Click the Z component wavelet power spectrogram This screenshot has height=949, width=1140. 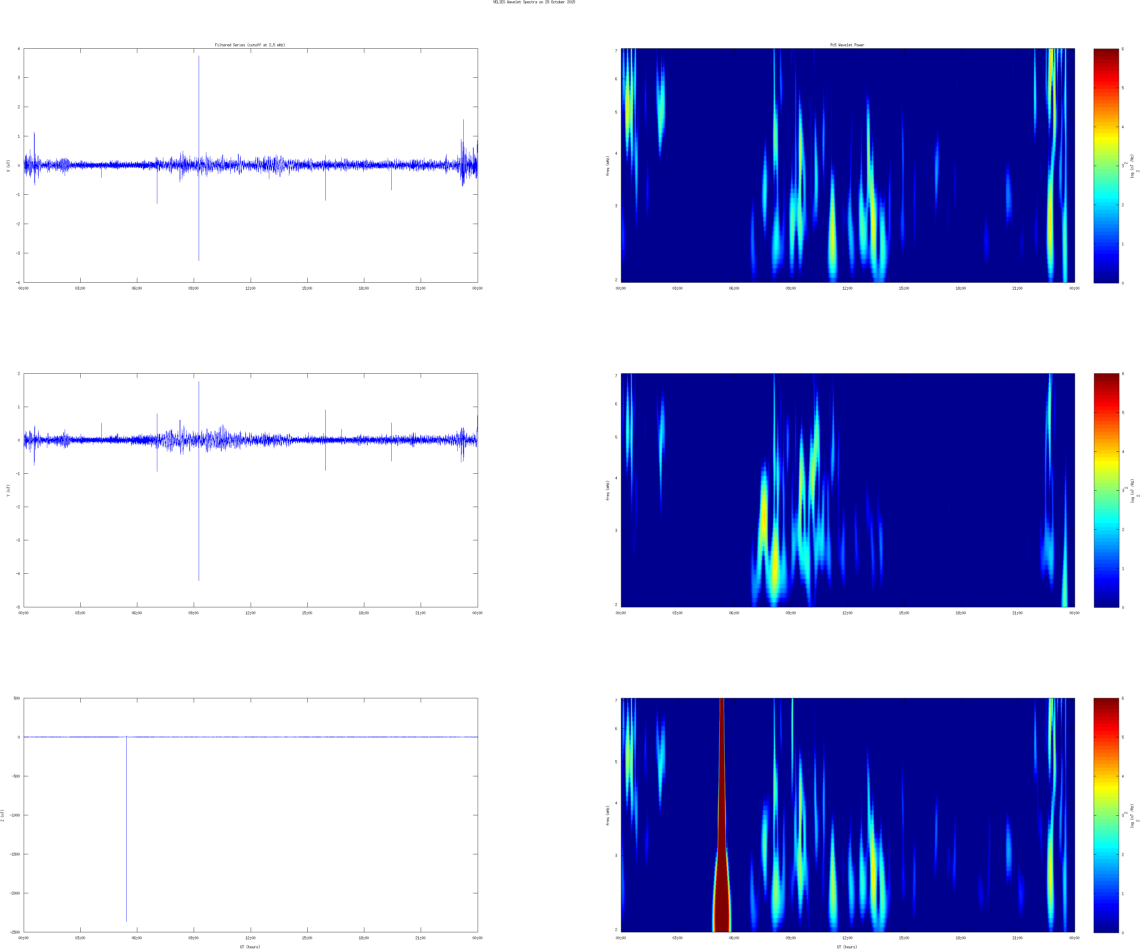pos(847,814)
